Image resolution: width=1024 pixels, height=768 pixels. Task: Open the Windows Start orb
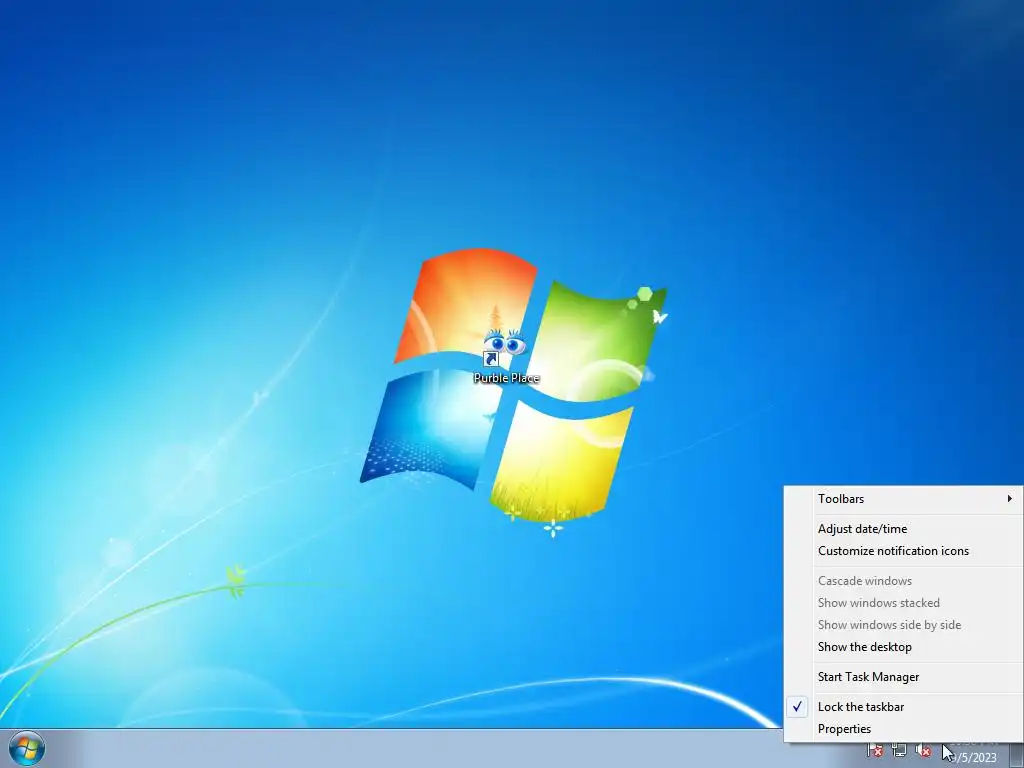[27, 748]
